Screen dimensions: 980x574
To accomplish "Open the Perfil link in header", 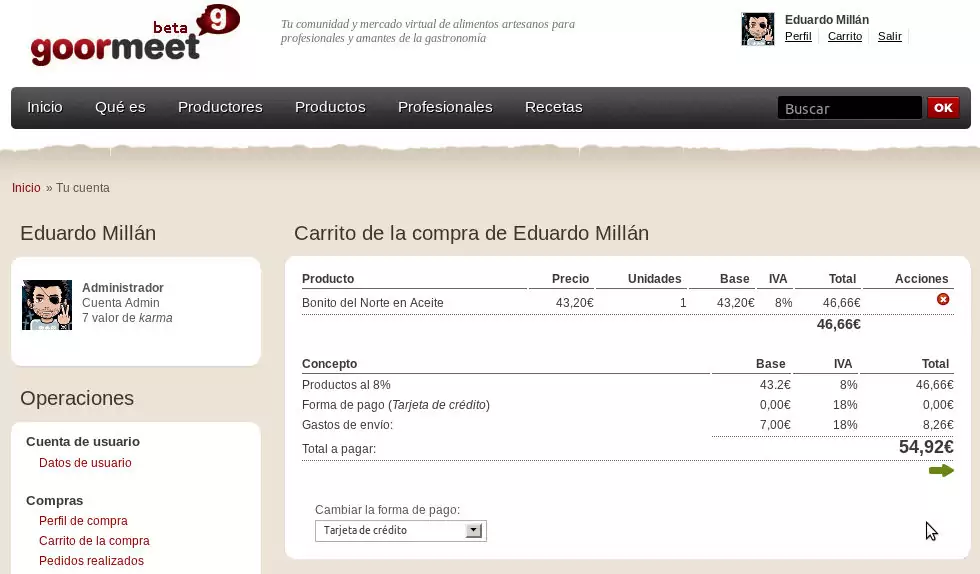I will point(798,36).
